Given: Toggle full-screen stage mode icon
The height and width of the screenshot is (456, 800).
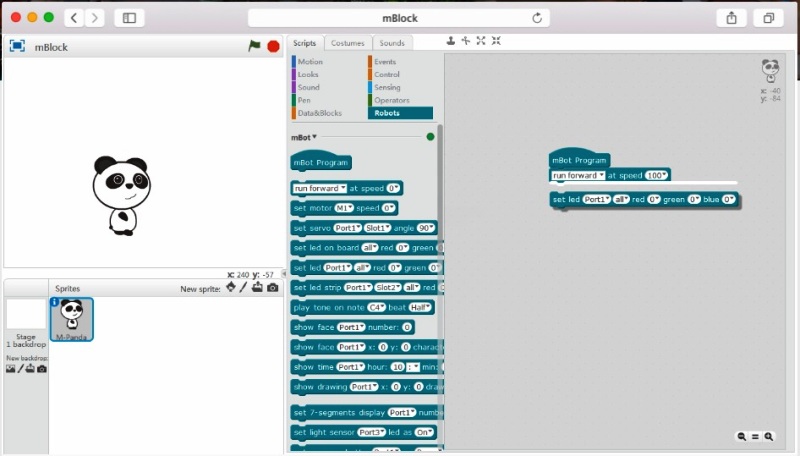Looking at the screenshot, I should tap(17, 46).
